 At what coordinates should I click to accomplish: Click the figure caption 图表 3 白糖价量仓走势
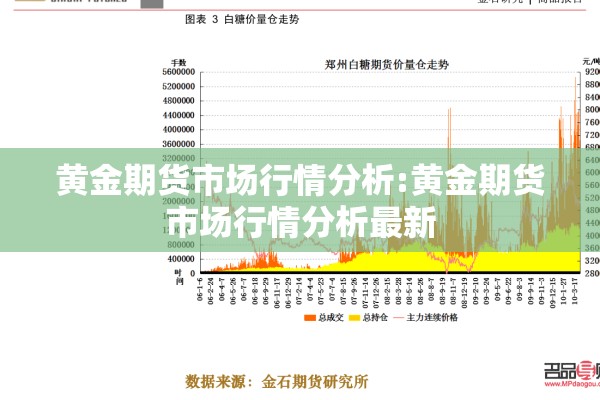242,19
